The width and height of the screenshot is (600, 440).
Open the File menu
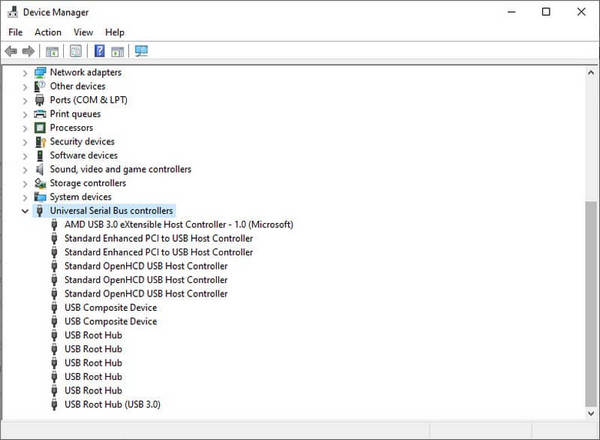tap(16, 32)
